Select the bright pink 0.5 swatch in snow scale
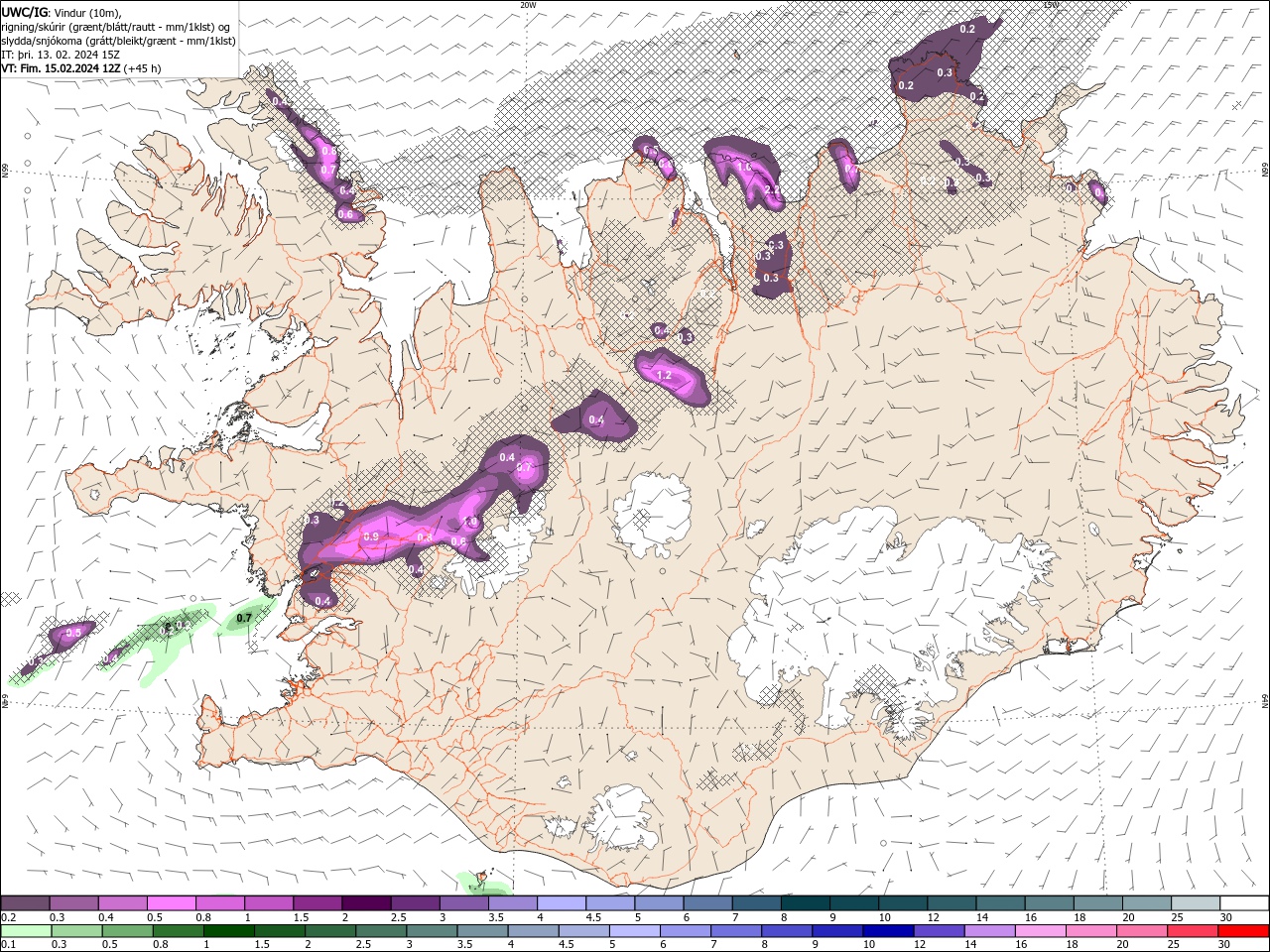 (x=171, y=903)
